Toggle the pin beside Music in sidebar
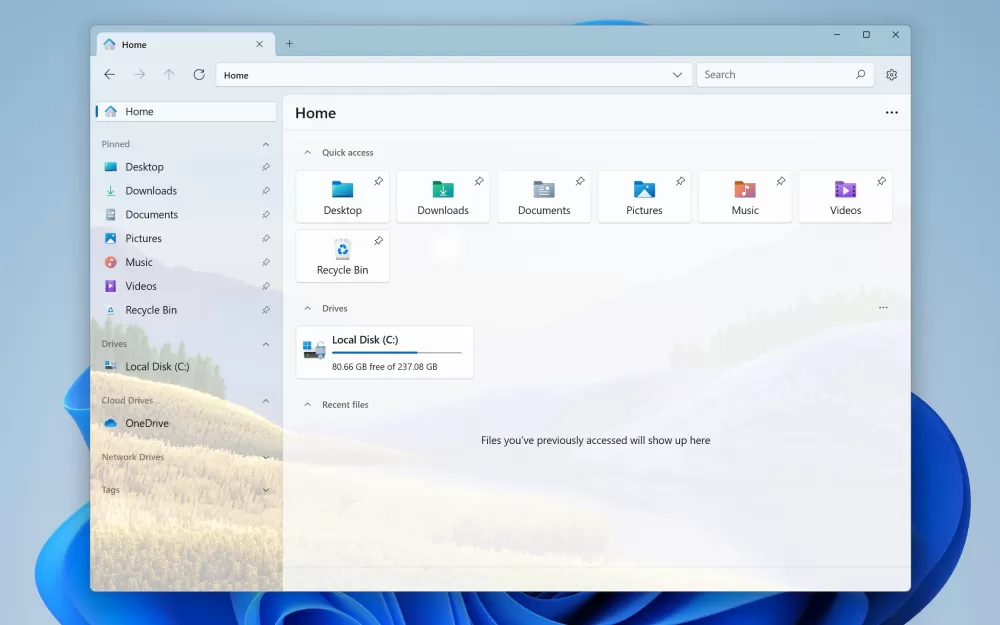The height and width of the screenshot is (625, 1000). (x=266, y=262)
